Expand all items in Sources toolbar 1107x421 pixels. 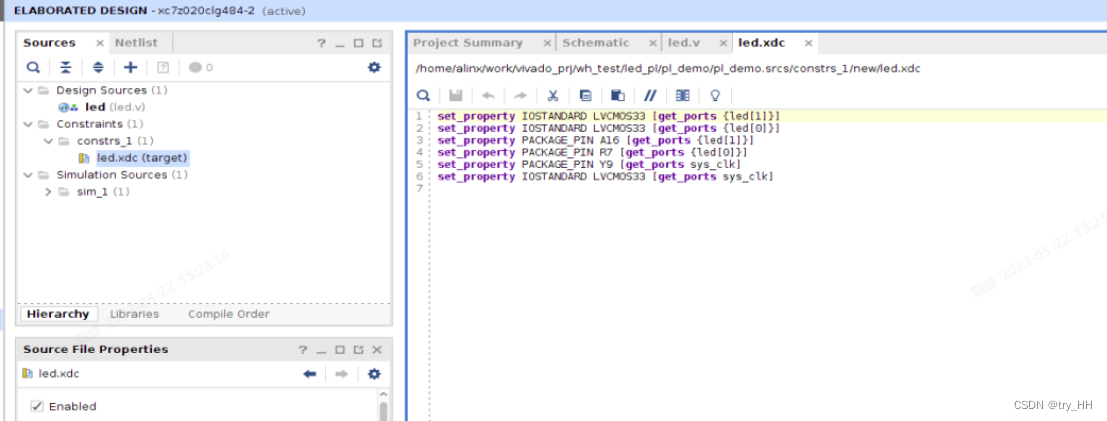coord(98,68)
